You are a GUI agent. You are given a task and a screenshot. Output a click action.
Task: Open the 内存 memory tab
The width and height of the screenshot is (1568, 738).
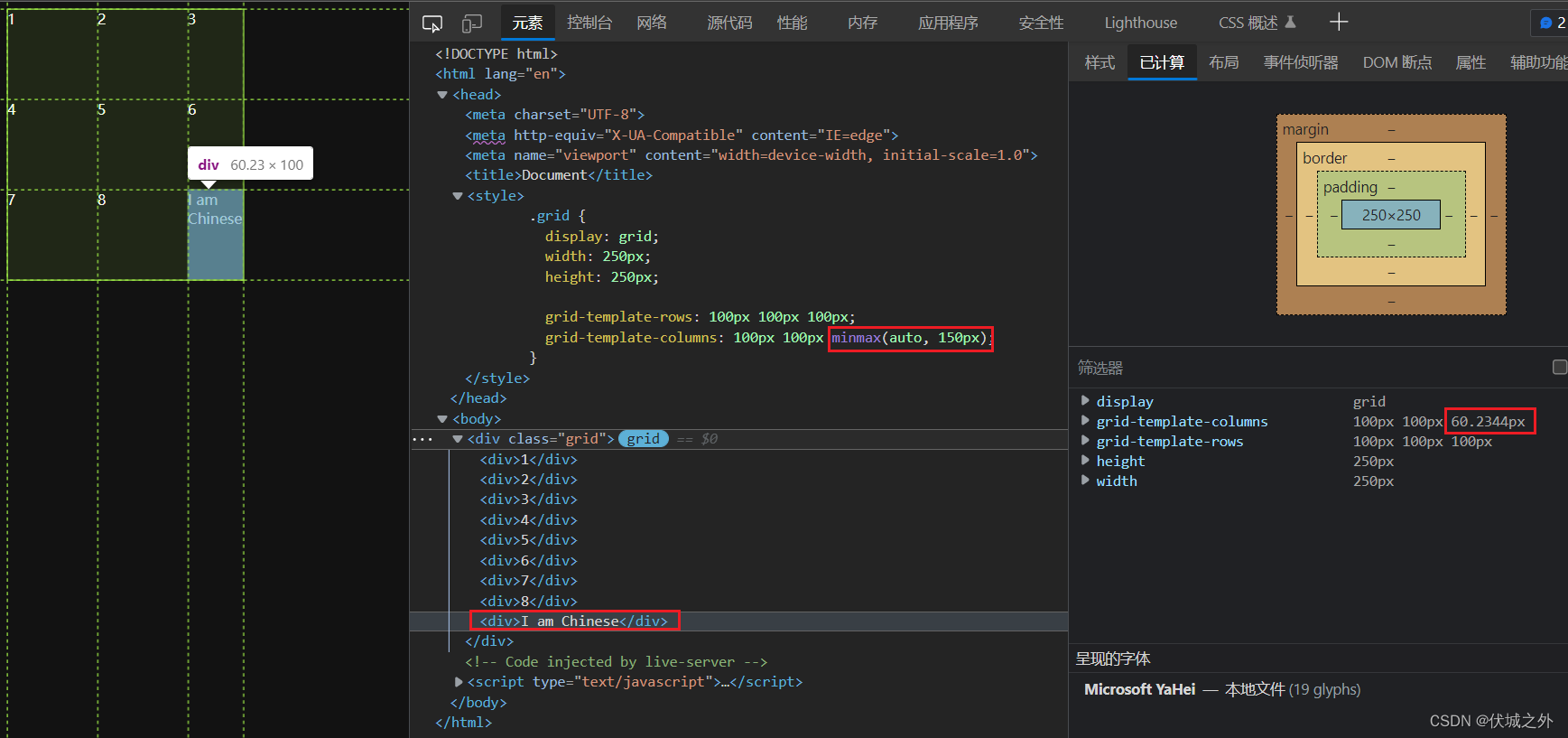coord(862,23)
